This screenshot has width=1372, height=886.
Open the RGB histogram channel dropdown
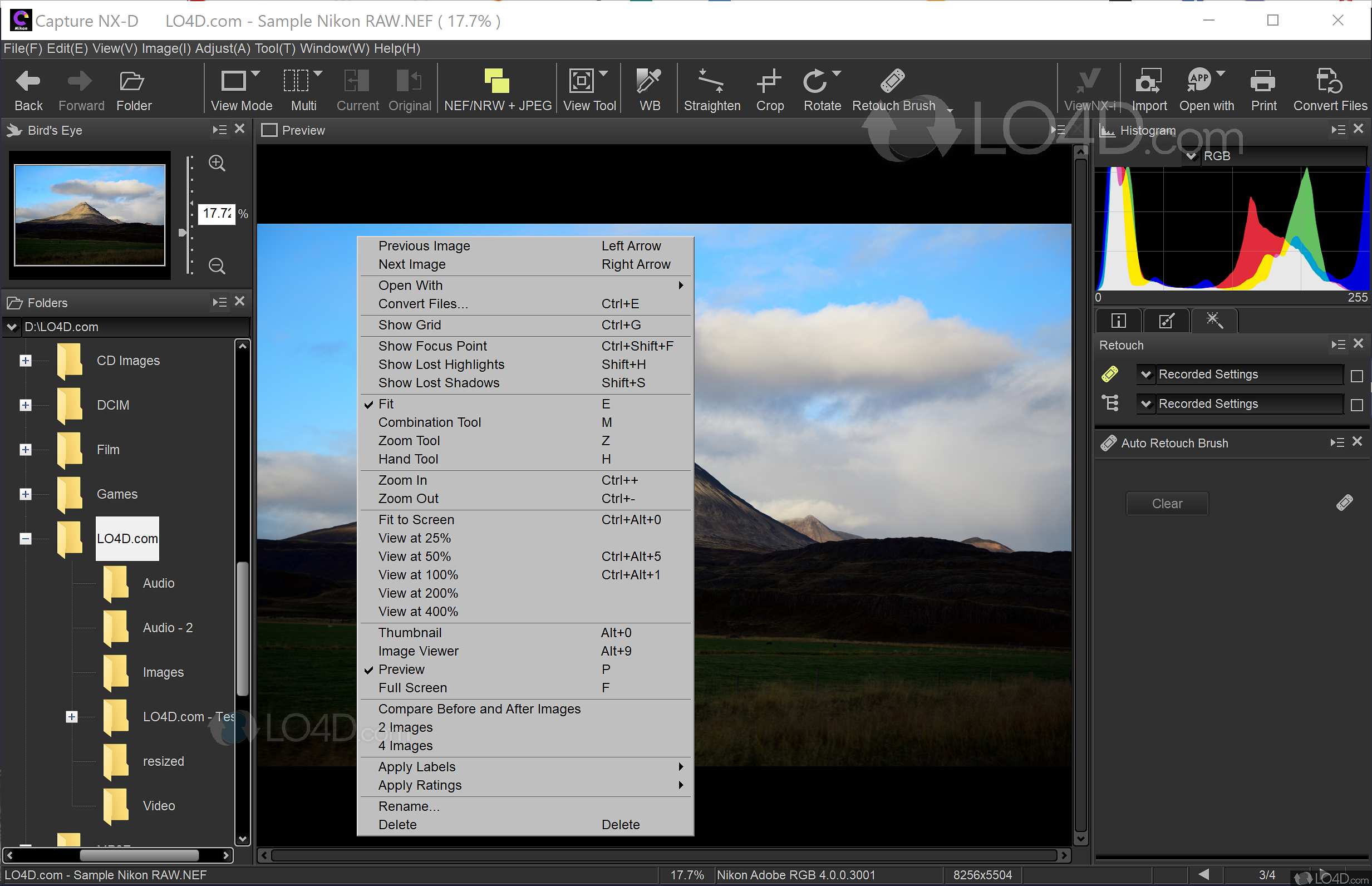pyautogui.click(x=1191, y=156)
